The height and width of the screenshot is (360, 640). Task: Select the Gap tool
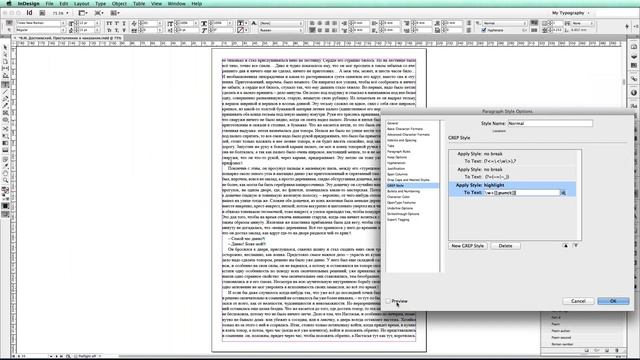click(5, 69)
